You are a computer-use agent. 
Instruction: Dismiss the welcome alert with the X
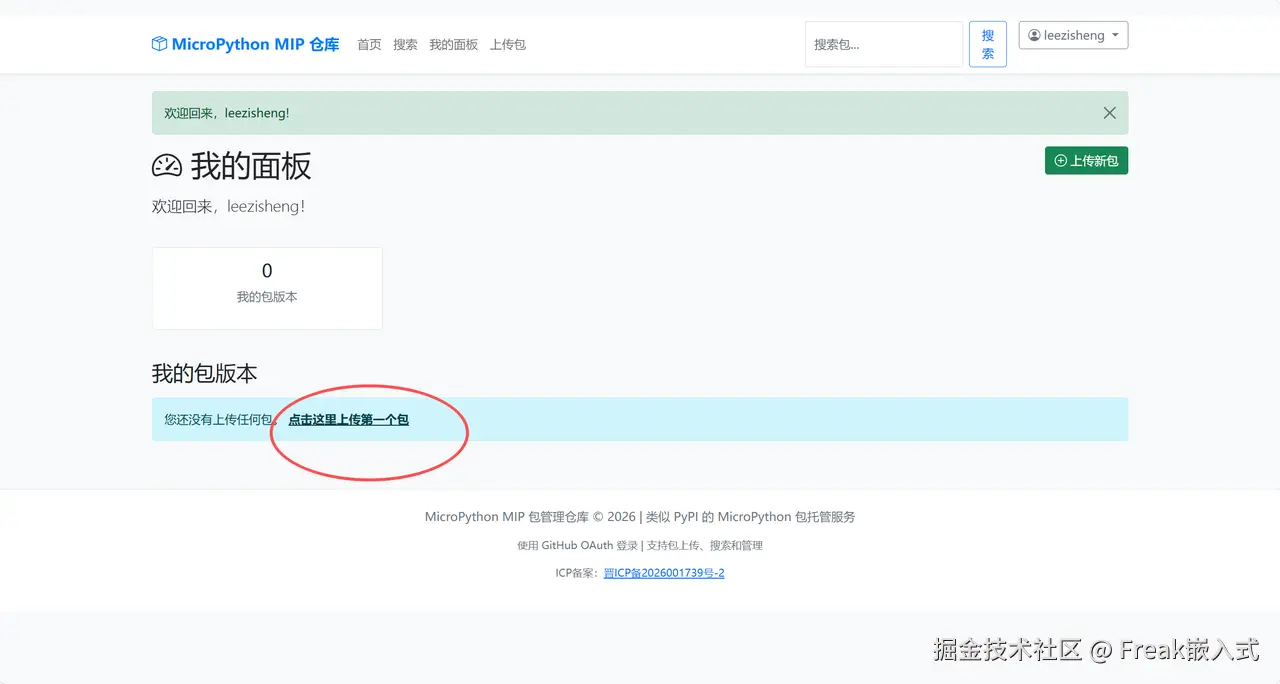(x=1109, y=113)
